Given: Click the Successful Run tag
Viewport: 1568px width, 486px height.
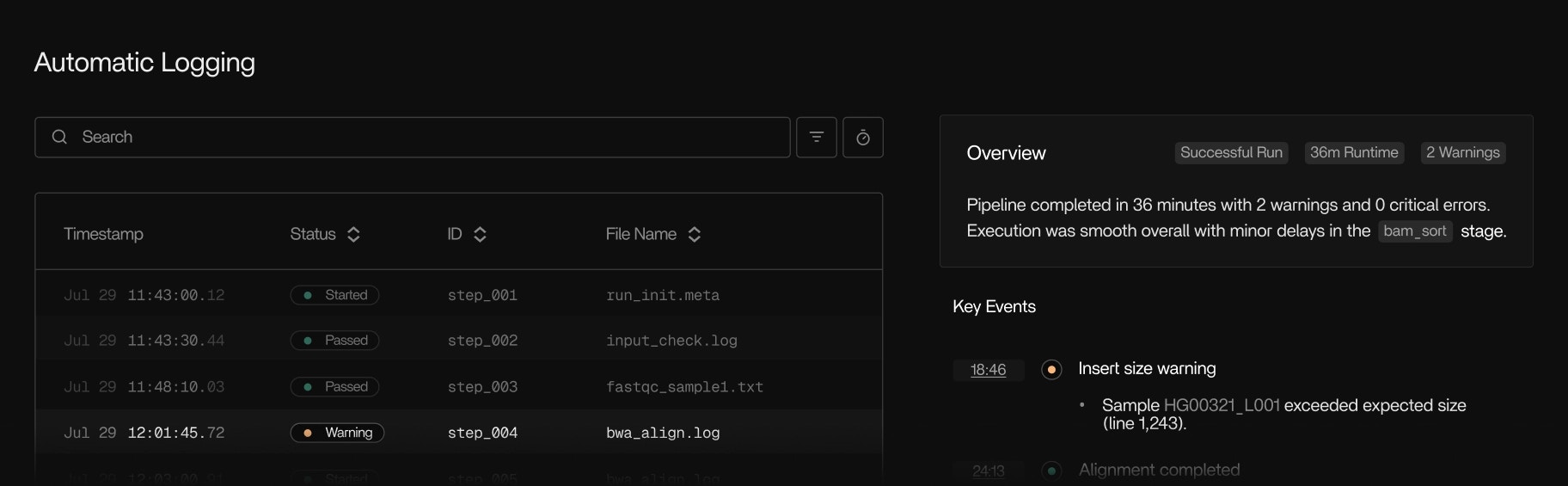Looking at the screenshot, I should tap(1231, 152).
